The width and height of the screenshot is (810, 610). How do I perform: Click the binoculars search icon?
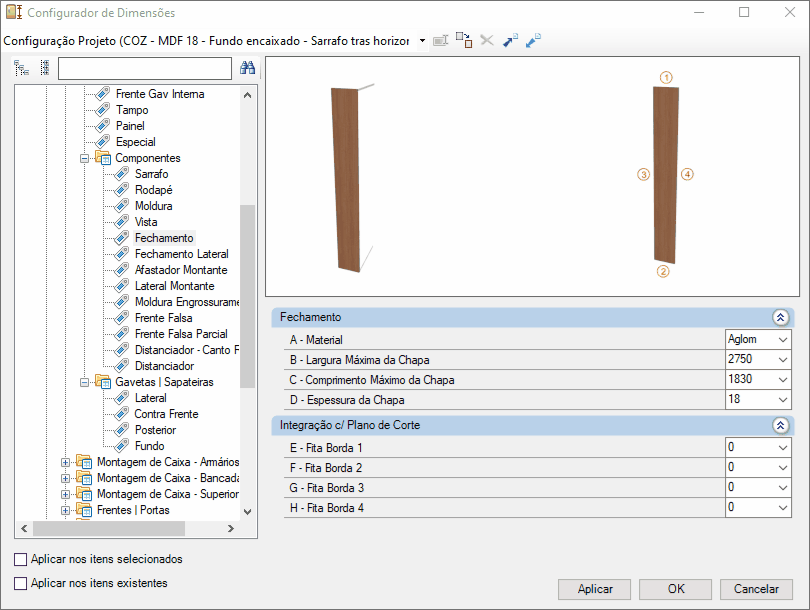point(247,68)
